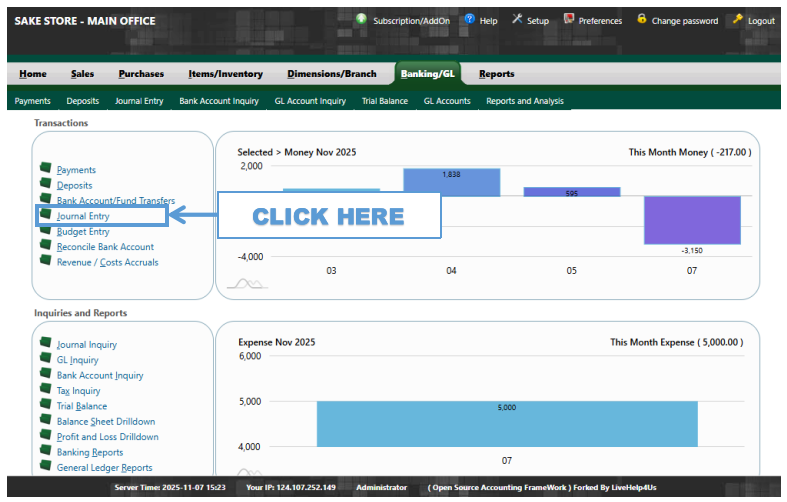
Task: Switch to the Reports tab
Action: (496, 74)
